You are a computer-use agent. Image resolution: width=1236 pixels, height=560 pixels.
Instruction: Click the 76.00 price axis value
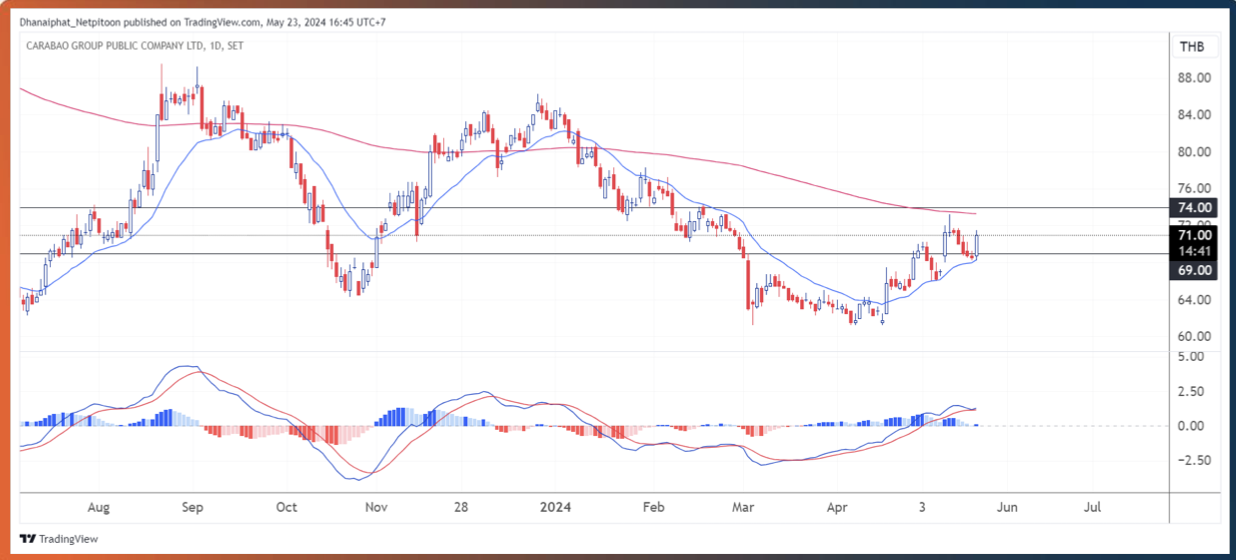pos(1196,188)
